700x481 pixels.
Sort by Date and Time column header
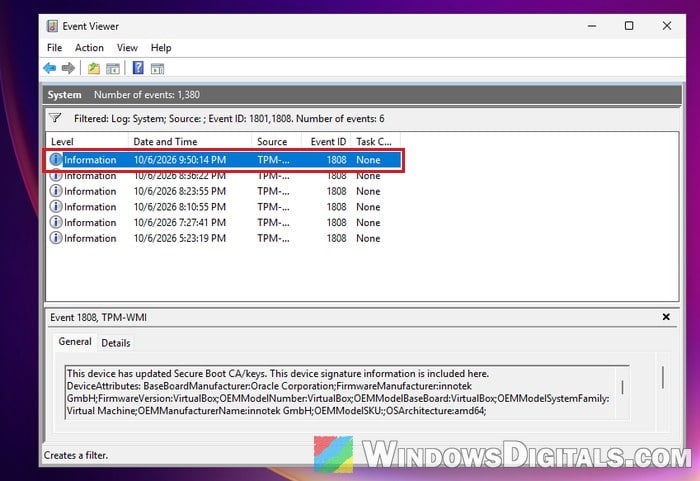[x=190, y=142]
